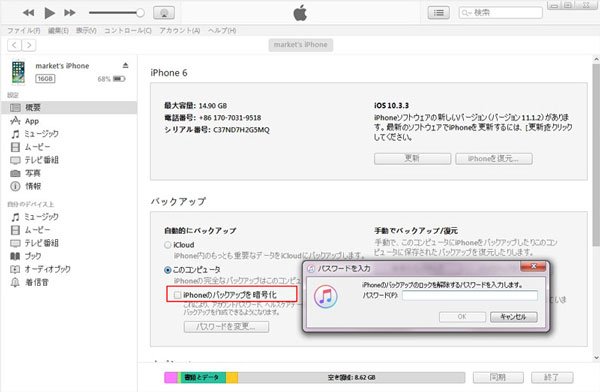Click the 同期 sync button
Viewport: 600px width, 392px height.
pos(498,377)
